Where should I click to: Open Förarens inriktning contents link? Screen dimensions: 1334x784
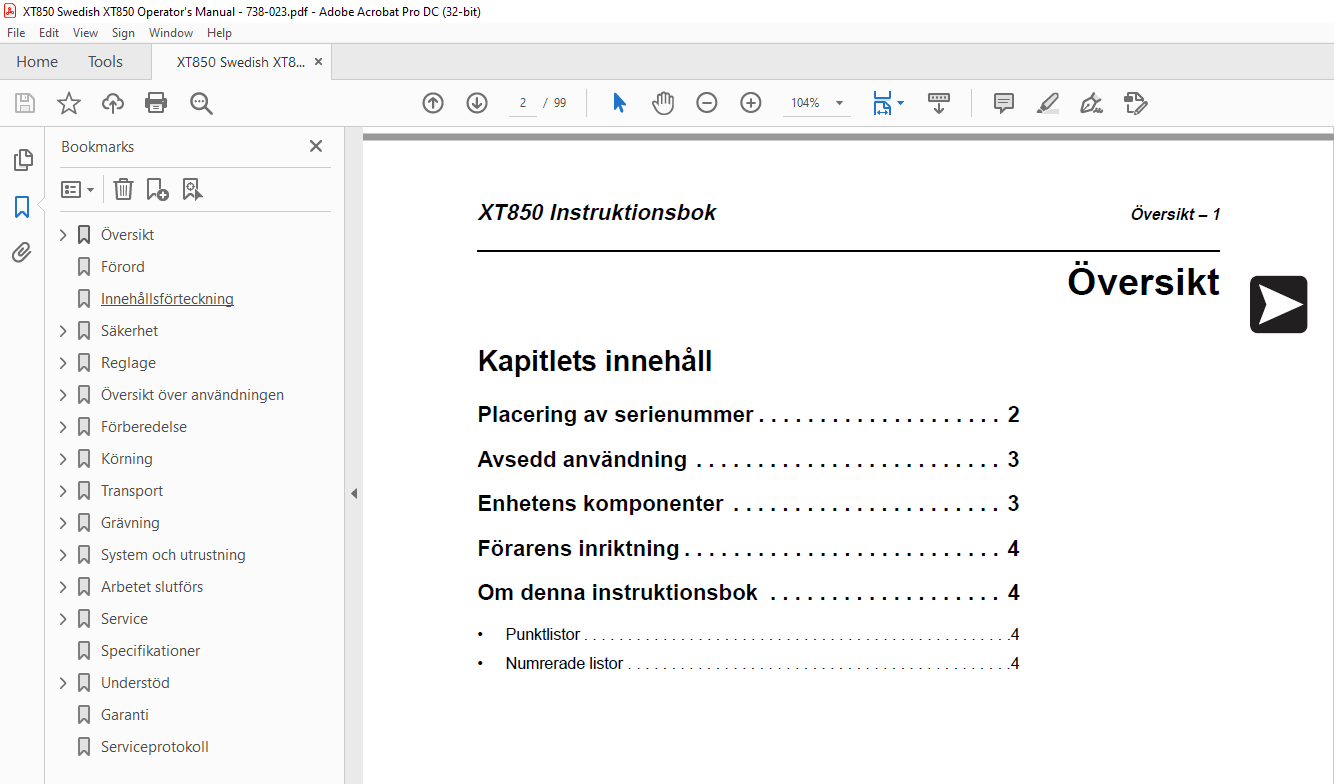(x=748, y=549)
